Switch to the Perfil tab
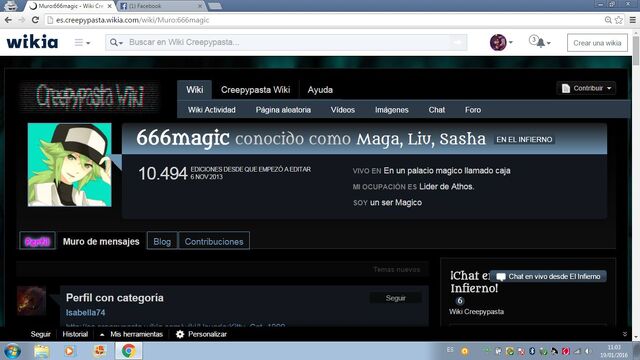Image resolution: width=640 pixels, height=360 pixels. pos(37,241)
